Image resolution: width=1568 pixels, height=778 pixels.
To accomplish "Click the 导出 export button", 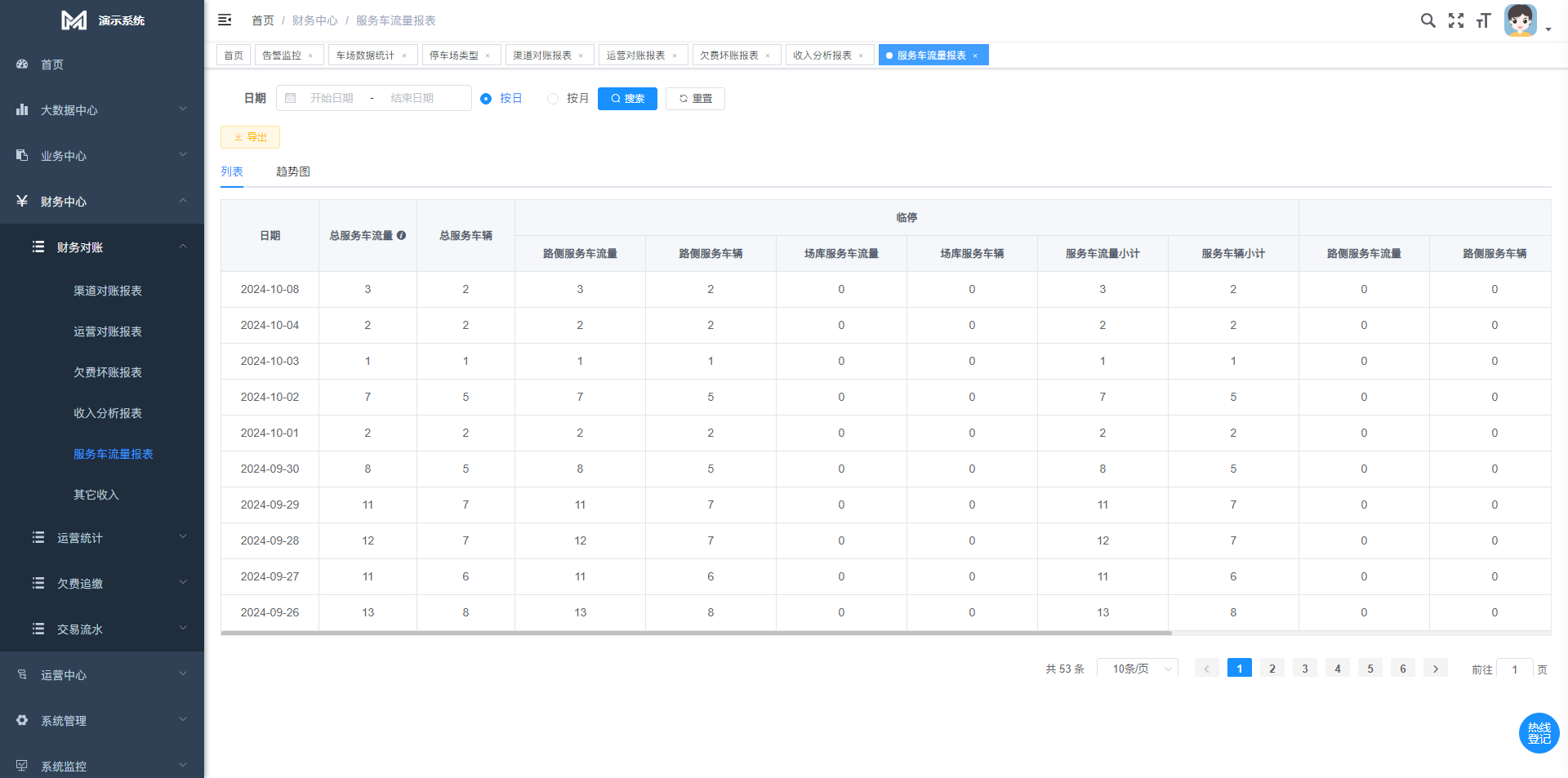I will (x=250, y=137).
